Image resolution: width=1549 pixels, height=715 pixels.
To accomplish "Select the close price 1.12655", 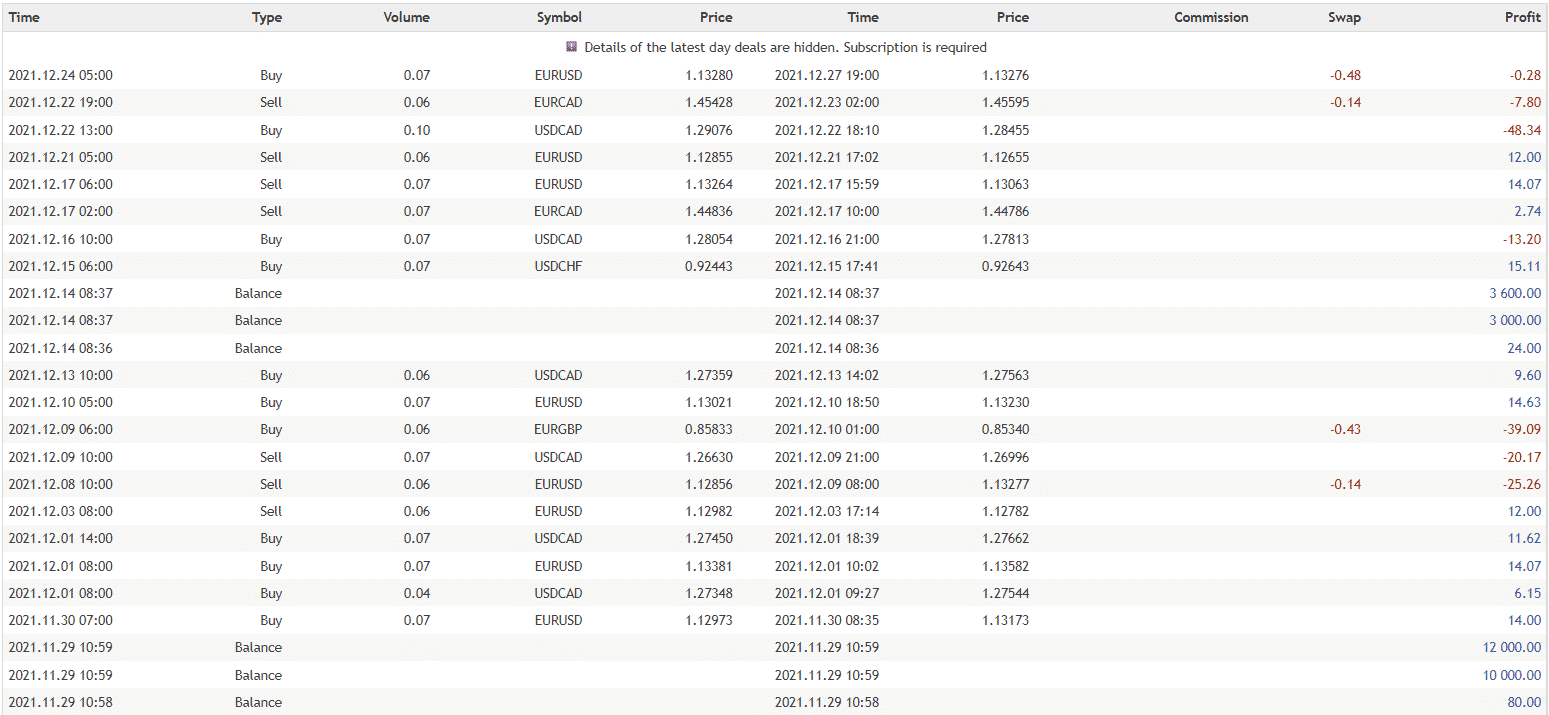I will (1006, 157).
